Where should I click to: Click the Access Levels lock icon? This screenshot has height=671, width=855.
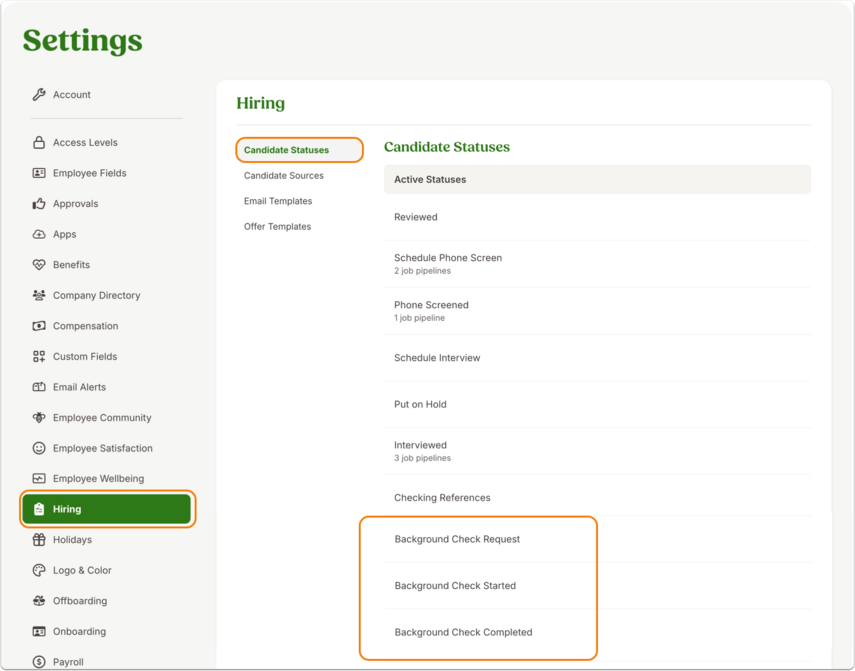pos(39,142)
